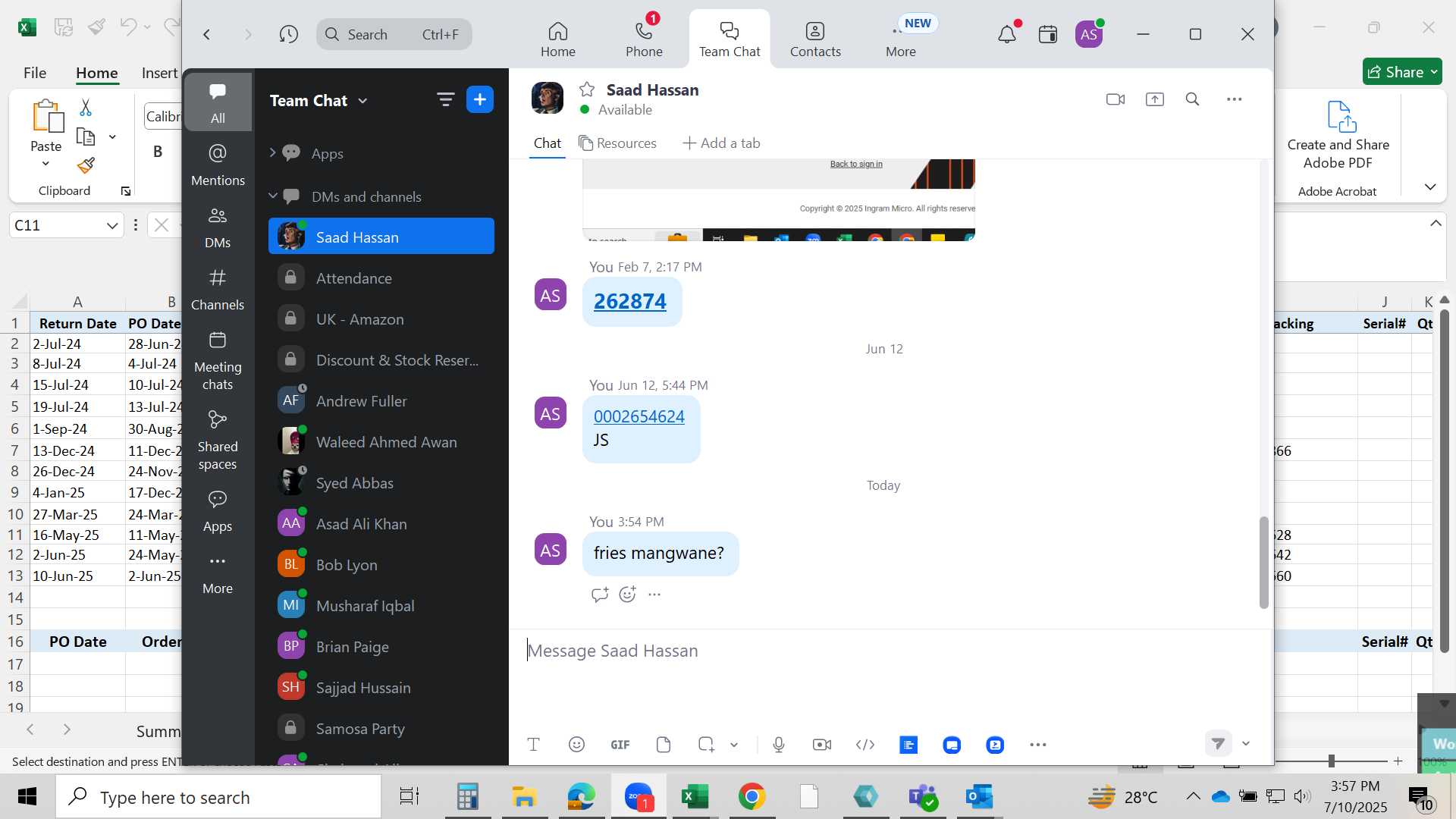Open the emoji picker in message toolbar

click(576, 745)
